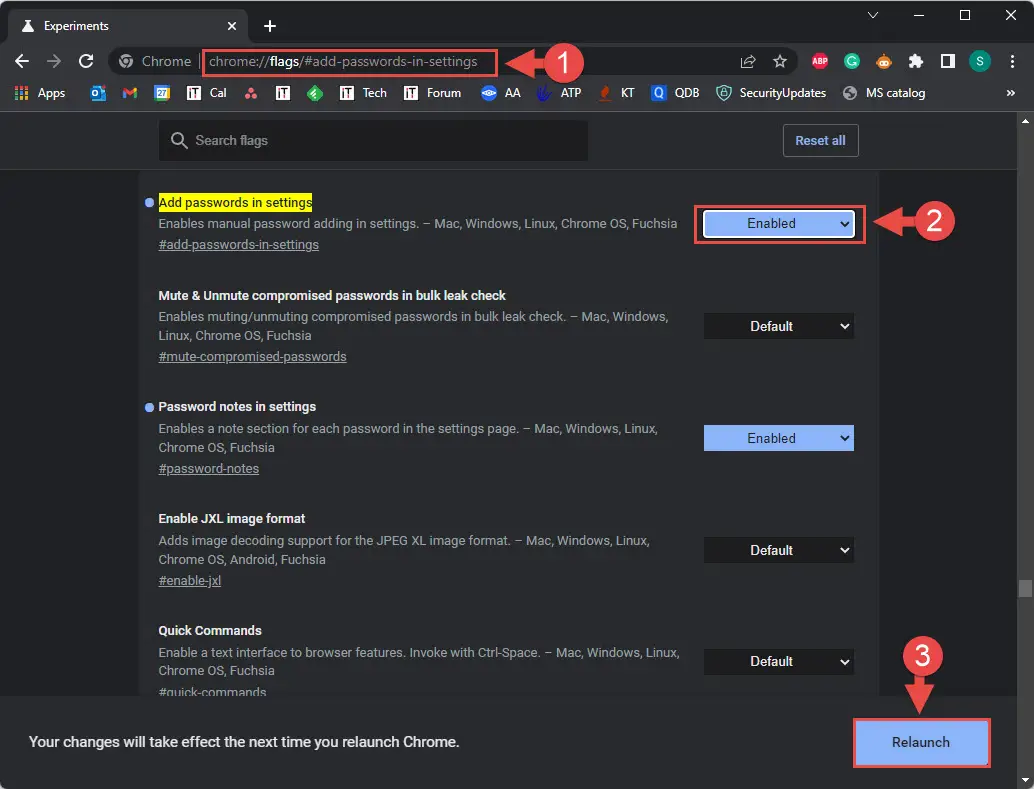Click the address bar URL text
The height and width of the screenshot is (789, 1034).
(x=343, y=61)
